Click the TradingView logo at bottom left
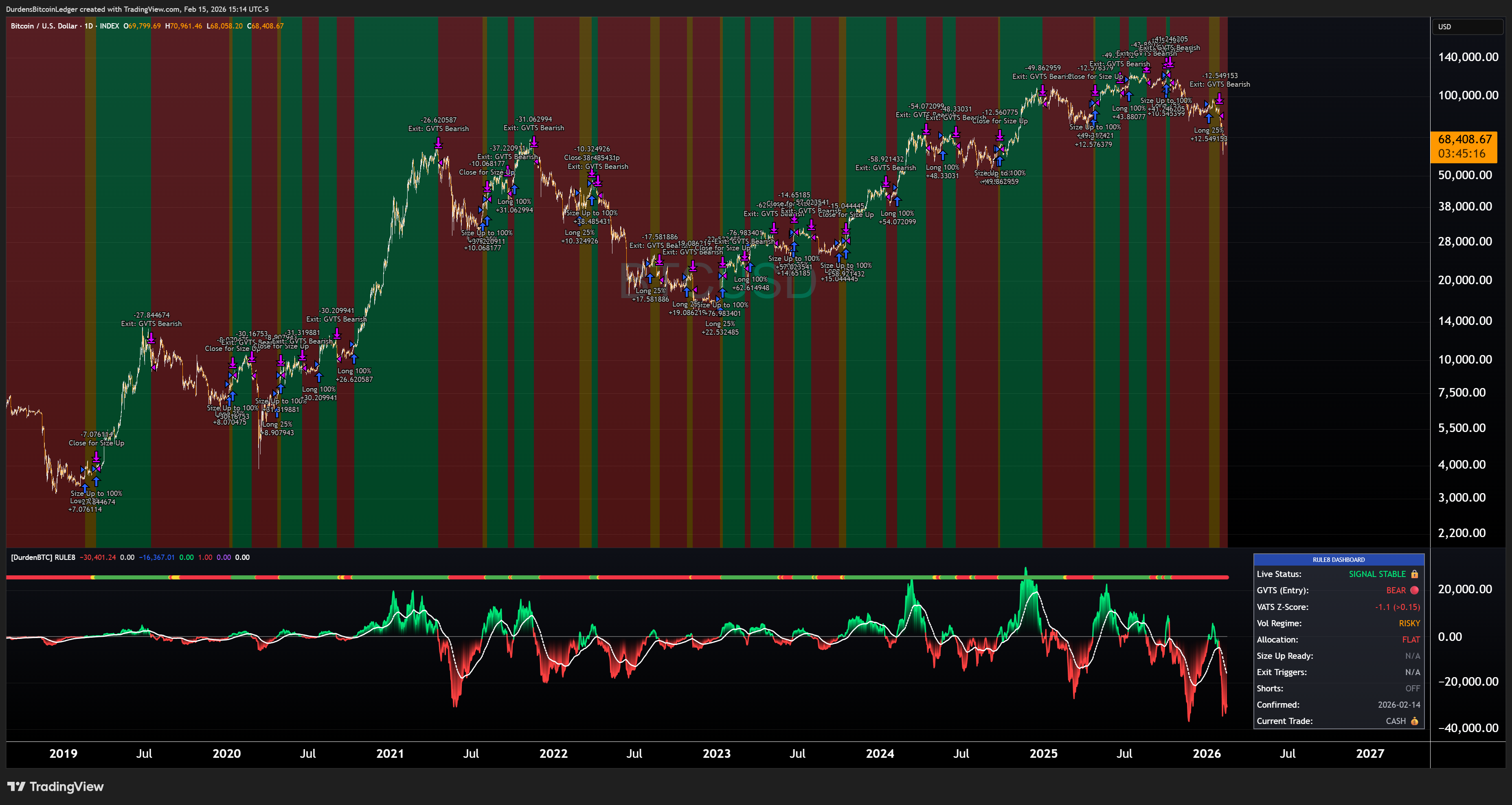 [55, 786]
